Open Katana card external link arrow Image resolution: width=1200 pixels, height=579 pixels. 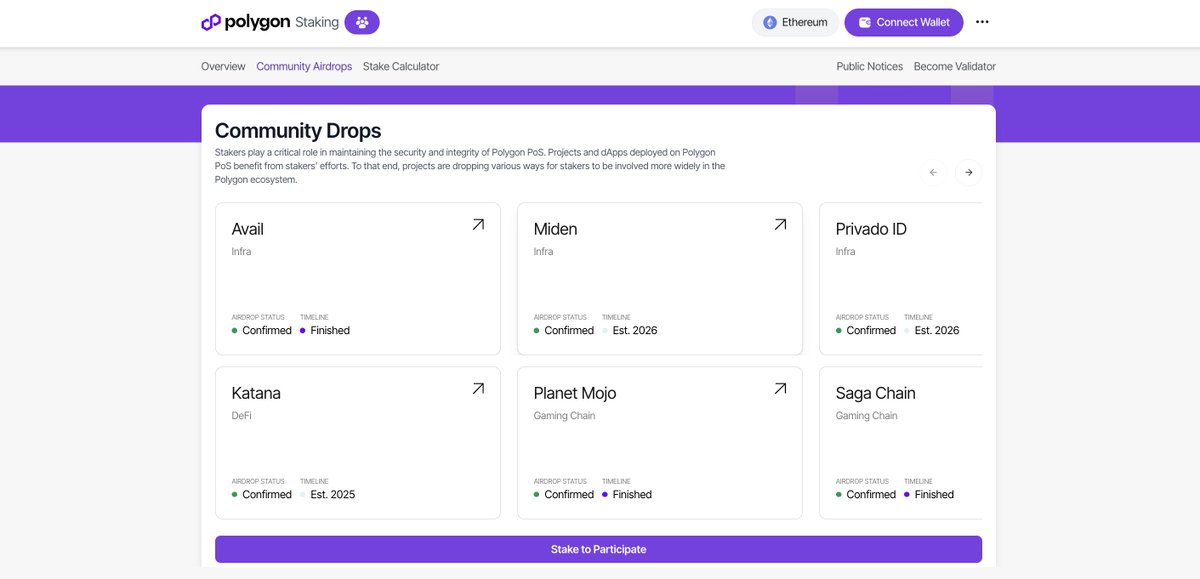point(478,389)
